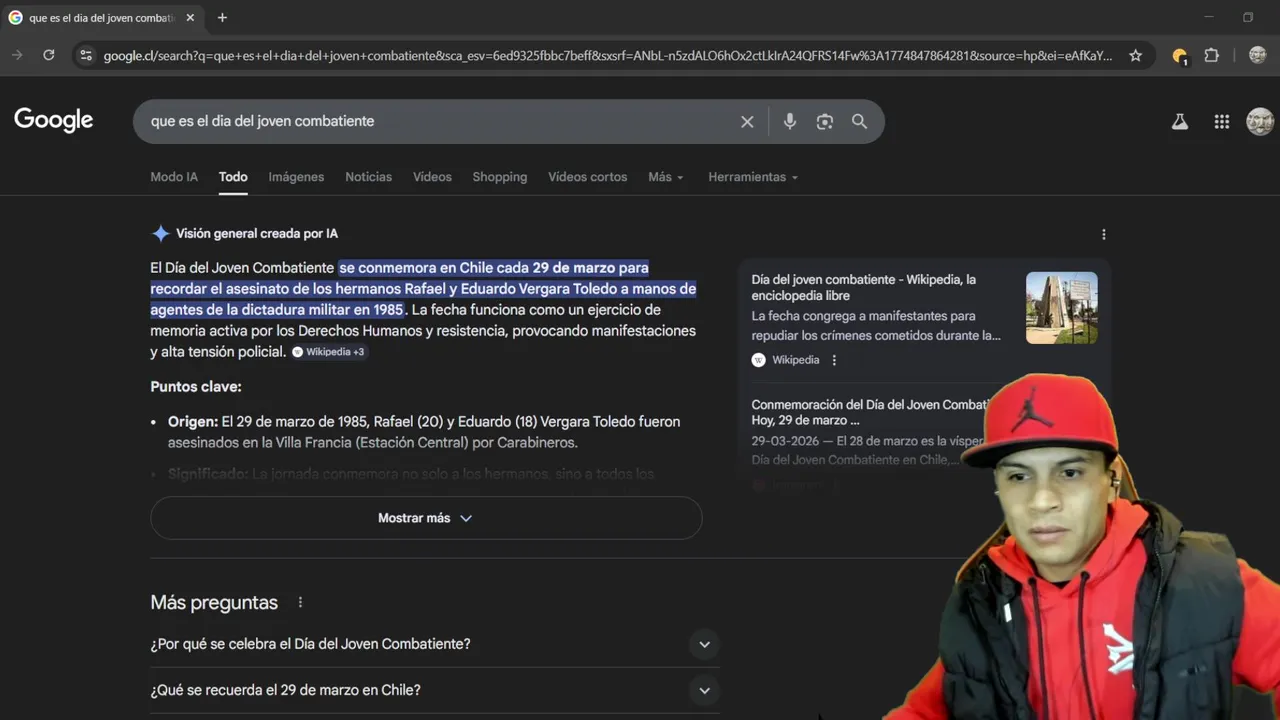This screenshot has height=720, width=1280.
Task: Open the extensions puzzle icon
Action: coord(1211,56)
